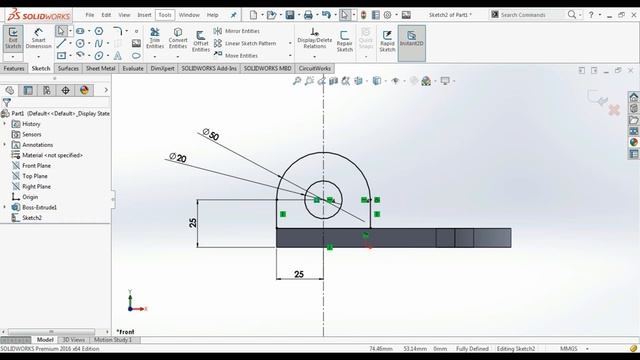Activate the Spline tool

(99, 43)
